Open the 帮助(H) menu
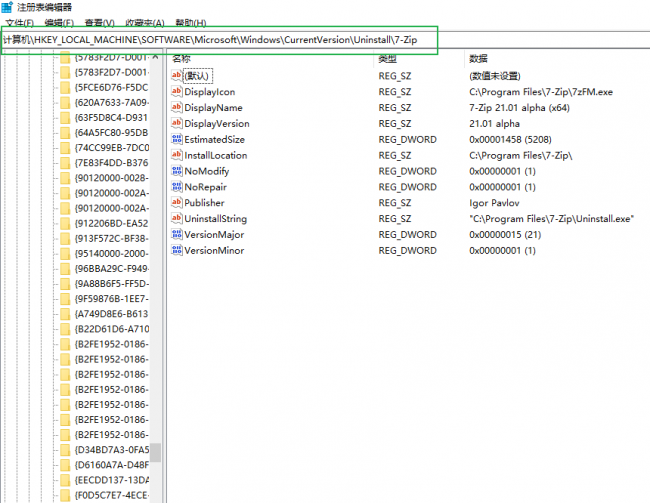The image size is (650, 503). (191, 23)
